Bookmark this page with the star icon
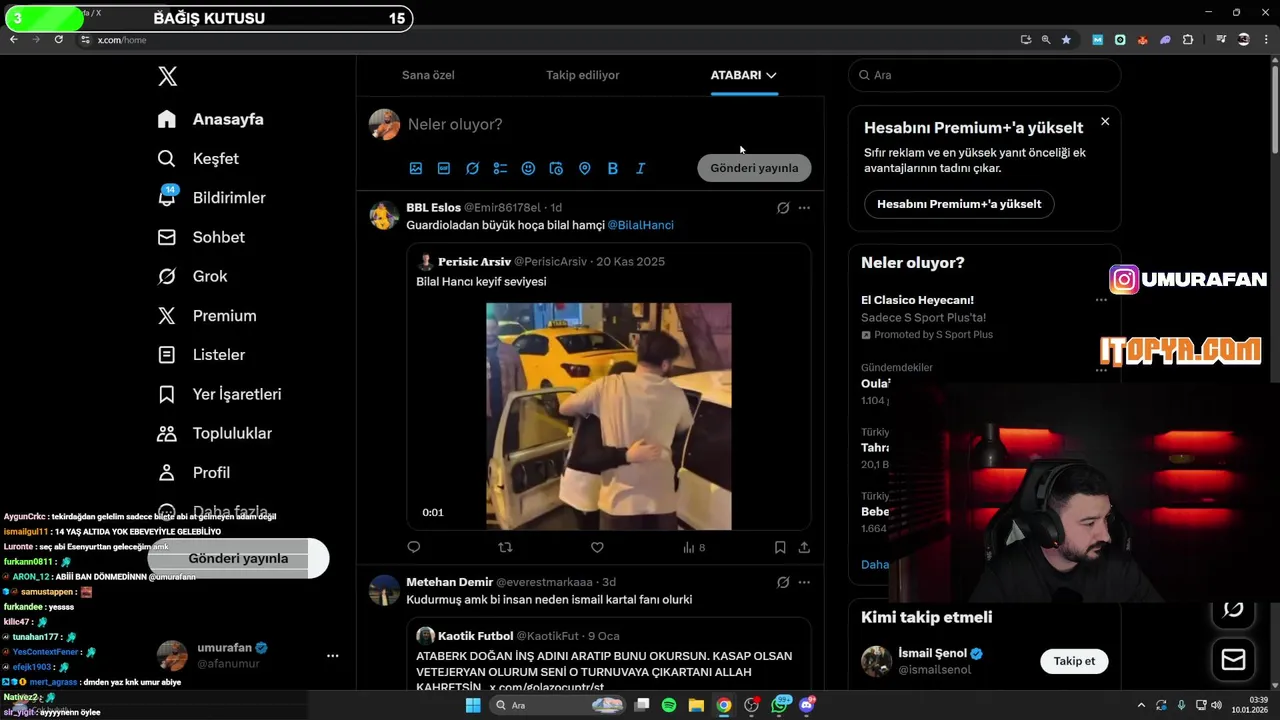Image resolution: width=1280 pixels, height=720 pixels. click(1066, 40)
